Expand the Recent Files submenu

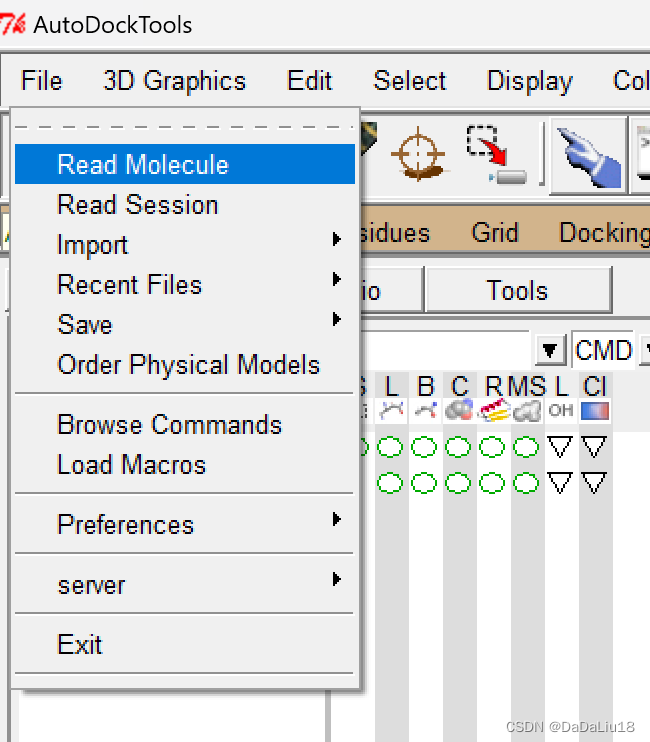pos(184,284)
